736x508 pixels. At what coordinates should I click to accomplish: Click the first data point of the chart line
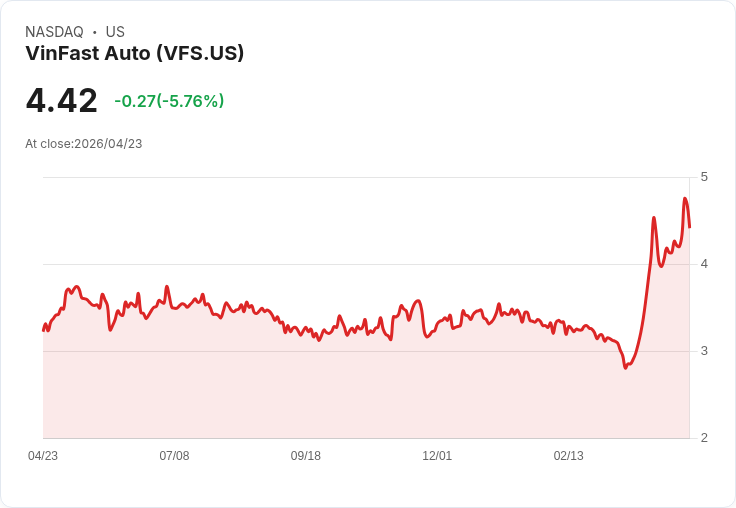coord(43,331)
